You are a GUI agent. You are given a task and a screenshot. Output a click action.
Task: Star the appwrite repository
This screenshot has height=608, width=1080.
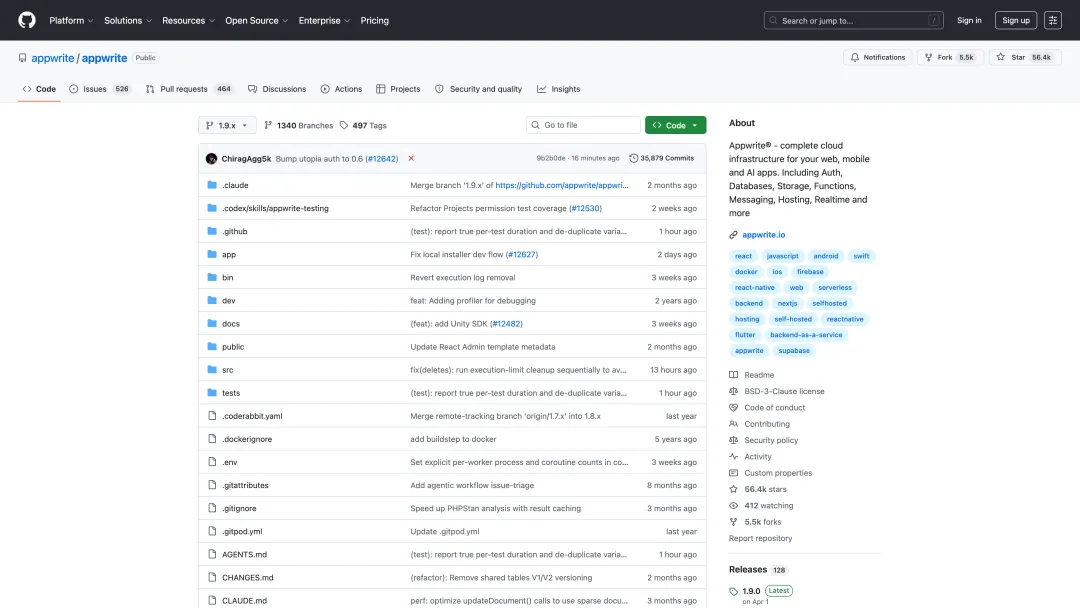pyautogui.click(x=1026, y=57)
